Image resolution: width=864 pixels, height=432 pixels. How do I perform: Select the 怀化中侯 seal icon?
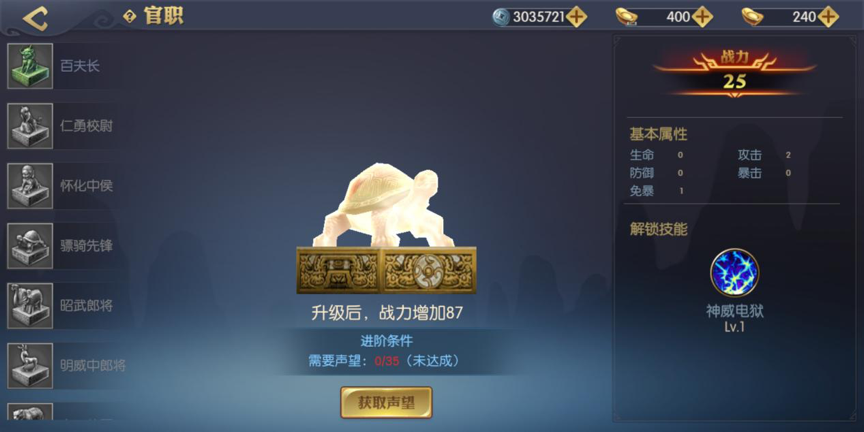30,186
